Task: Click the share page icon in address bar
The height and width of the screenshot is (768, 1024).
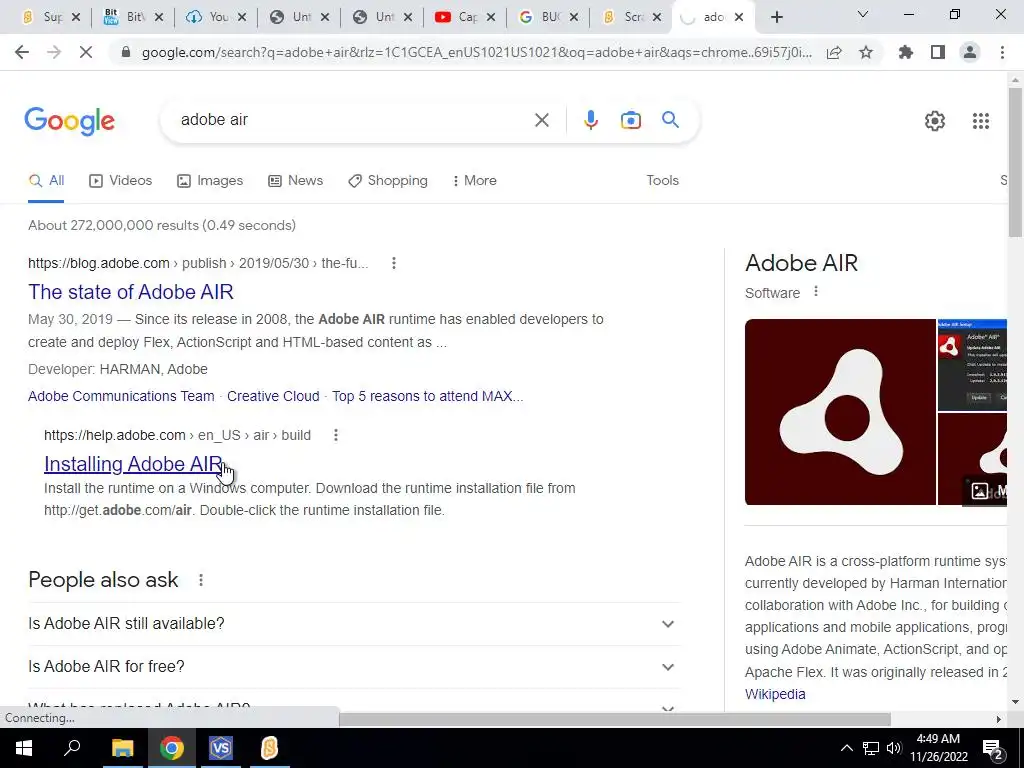Action: [x=834, y=53]
